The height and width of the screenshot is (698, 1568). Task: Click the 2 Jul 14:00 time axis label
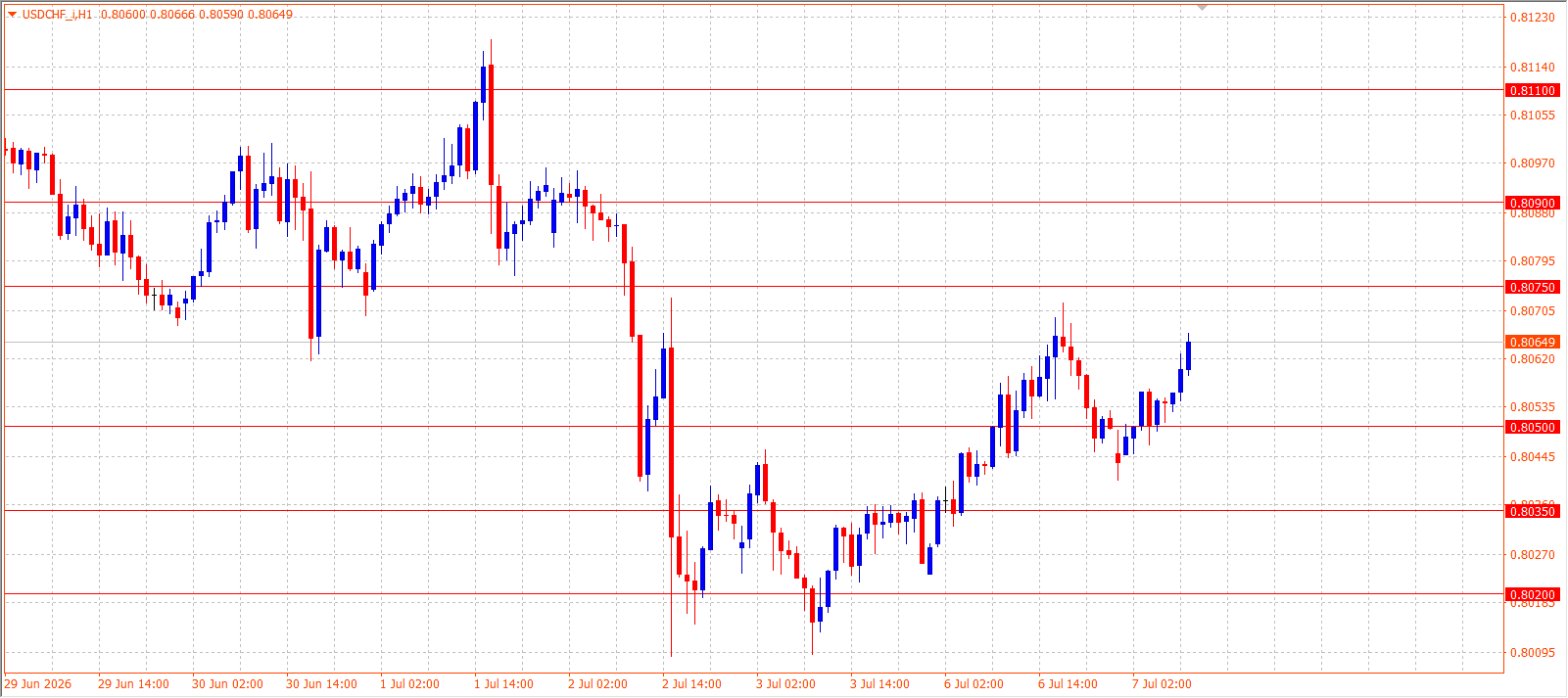point(691,684)
